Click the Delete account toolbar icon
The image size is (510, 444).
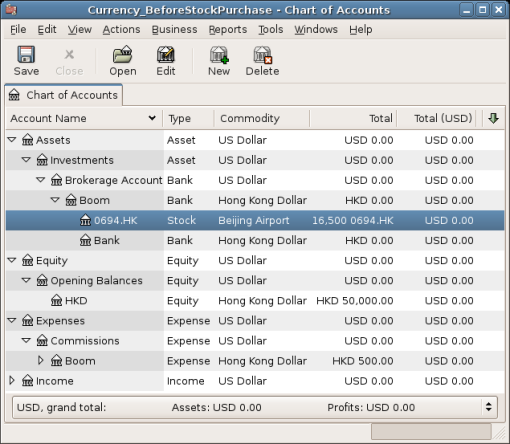click(262, 55)
